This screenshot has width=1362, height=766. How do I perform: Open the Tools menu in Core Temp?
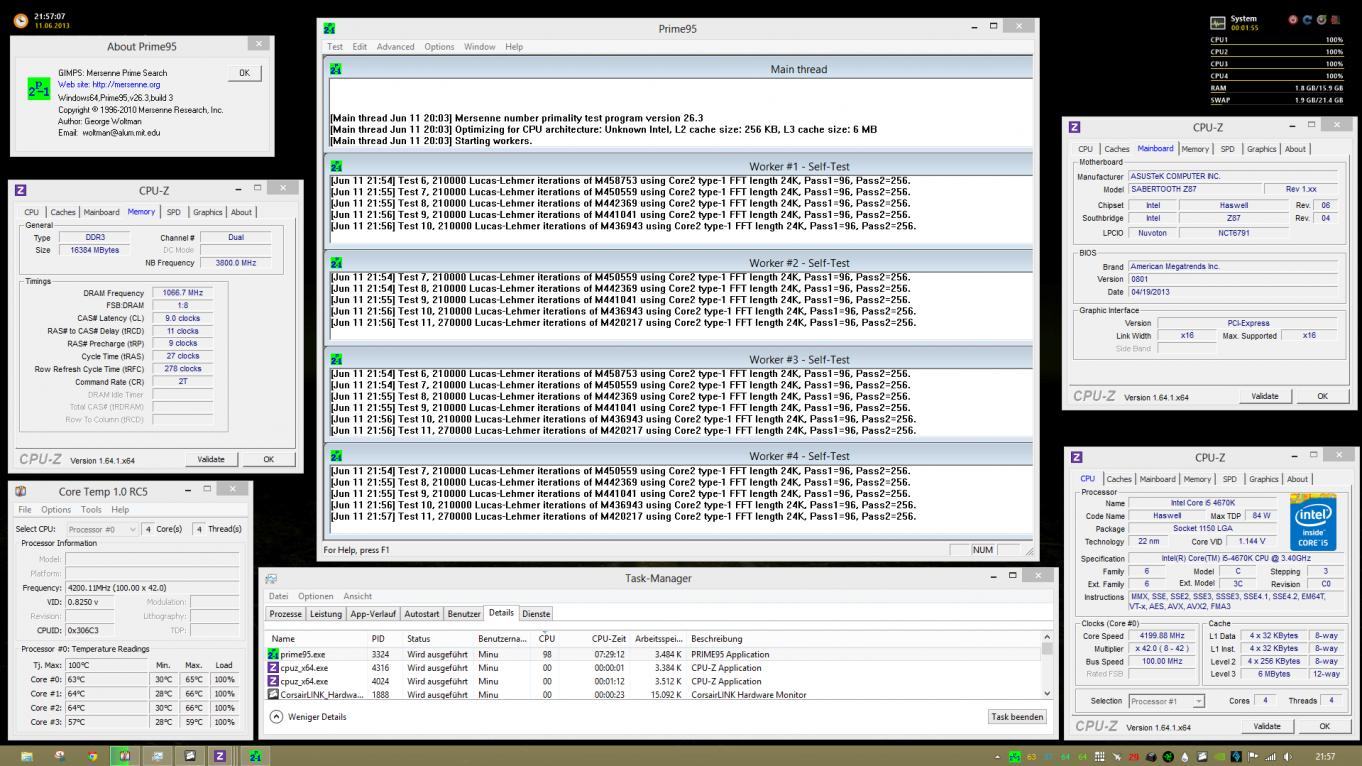pos(91,510)
